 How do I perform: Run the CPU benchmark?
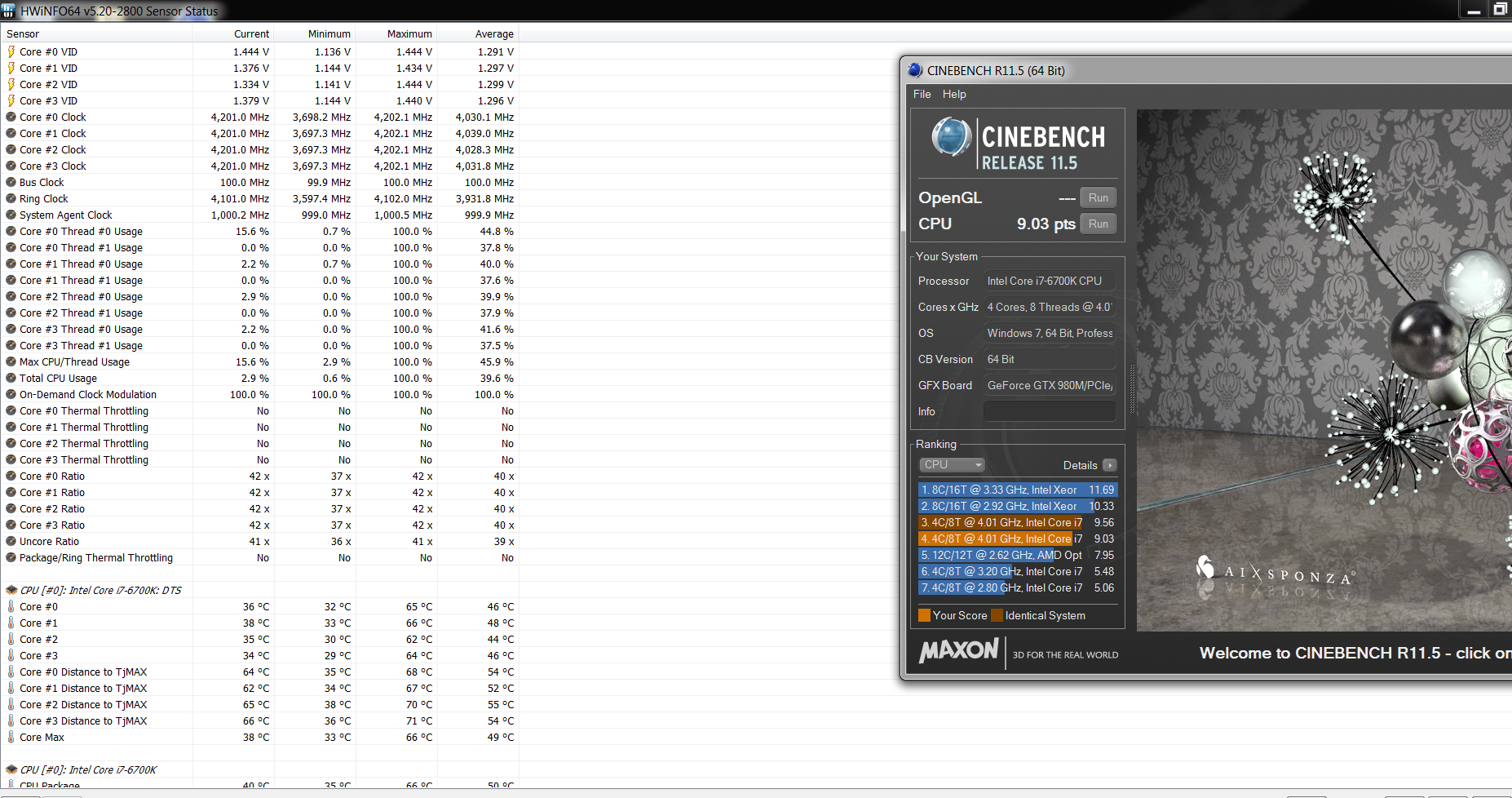(1098, 224)
